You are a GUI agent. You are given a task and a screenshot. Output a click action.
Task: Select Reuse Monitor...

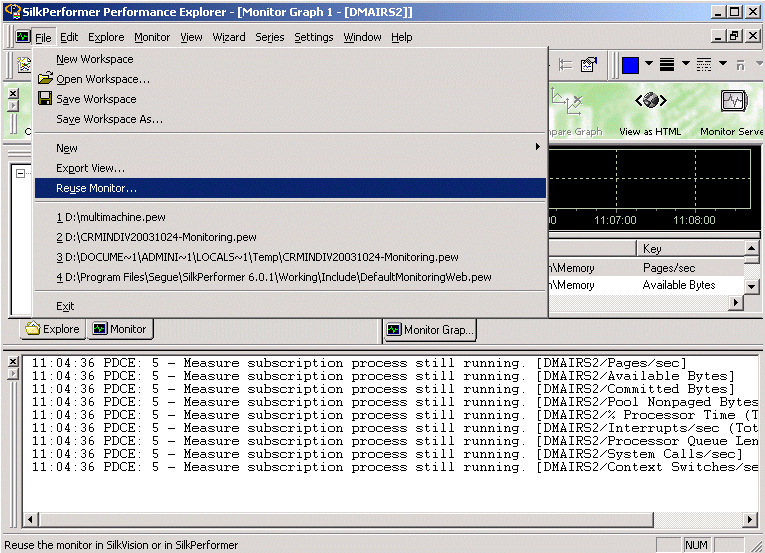tap(290, 188)
